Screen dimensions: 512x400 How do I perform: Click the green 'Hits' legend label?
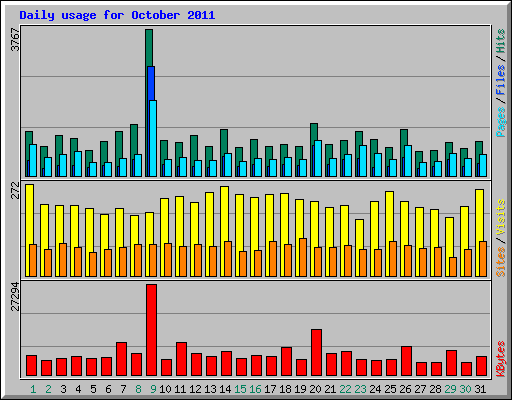tap(501, 41)
